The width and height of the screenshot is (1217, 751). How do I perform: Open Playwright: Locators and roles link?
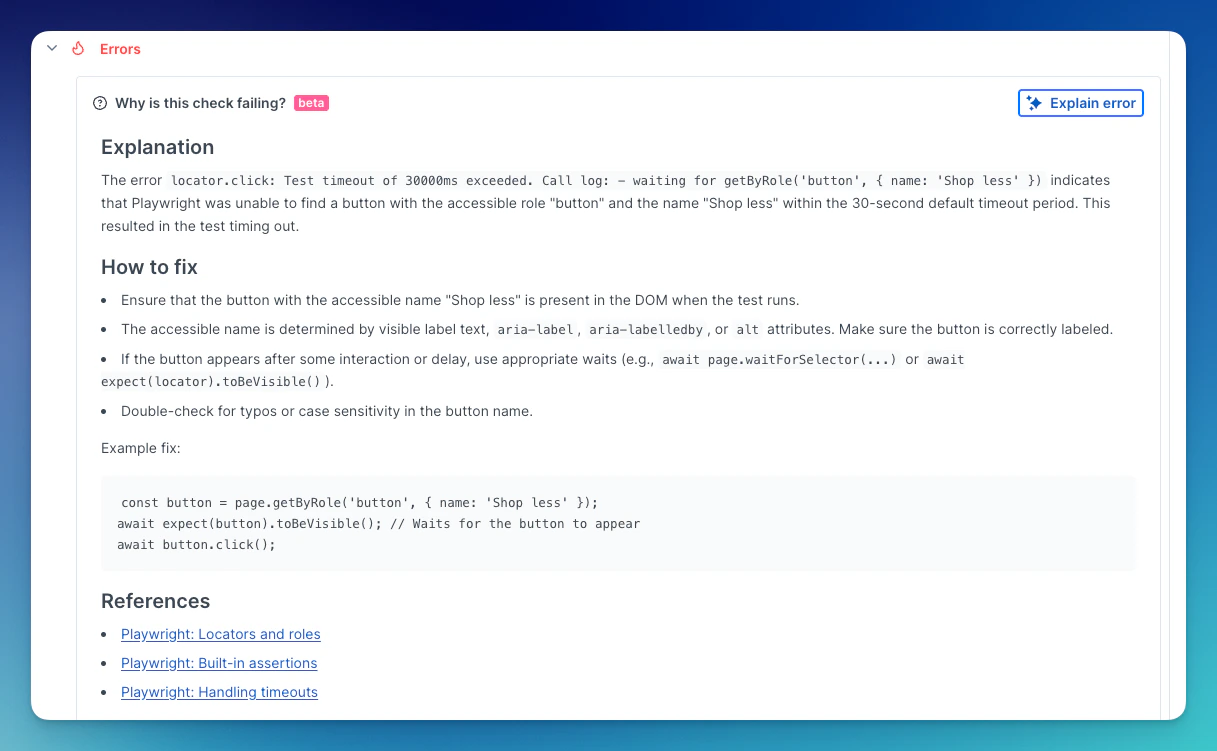pyautogui.click(x=221, y=634)
